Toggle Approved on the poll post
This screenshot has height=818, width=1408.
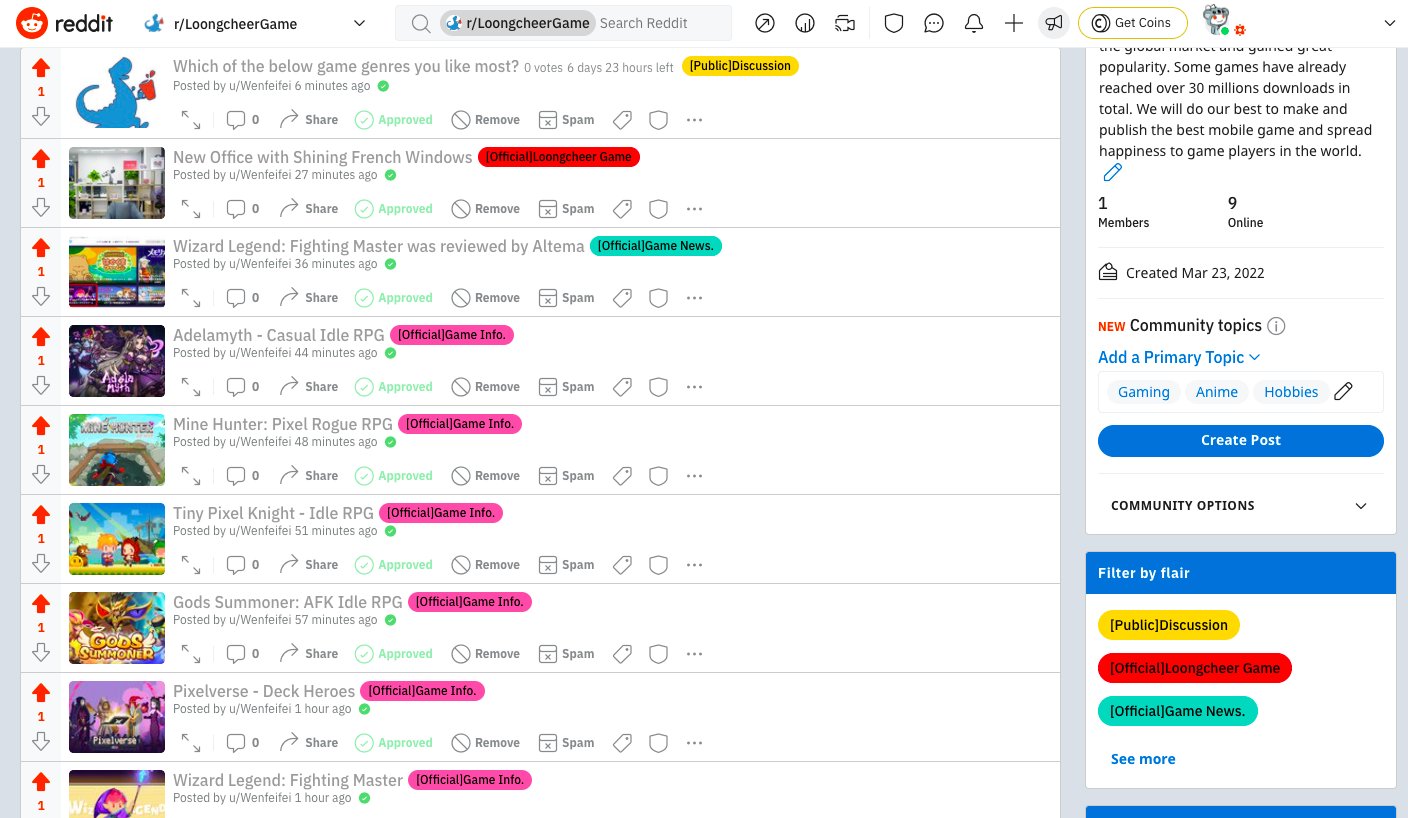click(394, 120)
